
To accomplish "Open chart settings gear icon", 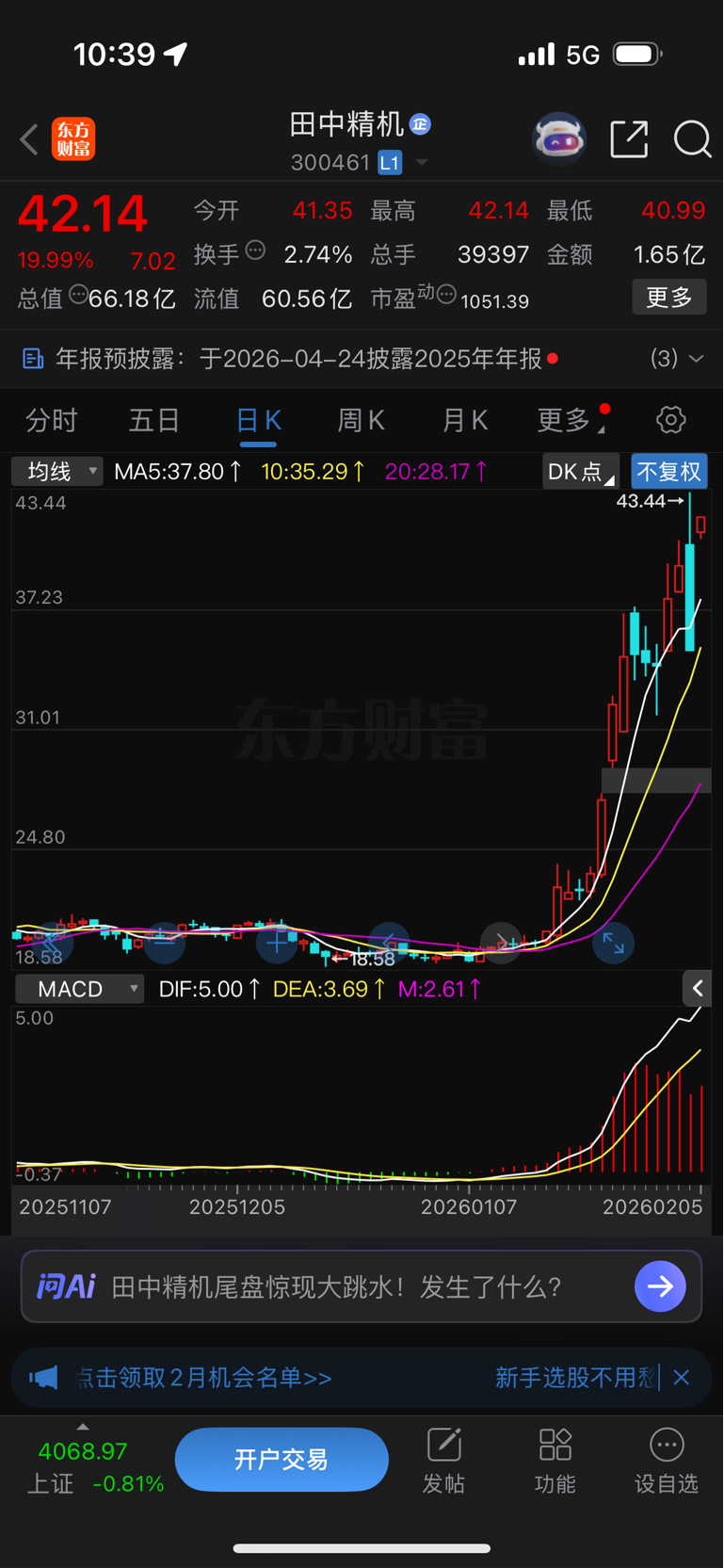I will (670, 420).
